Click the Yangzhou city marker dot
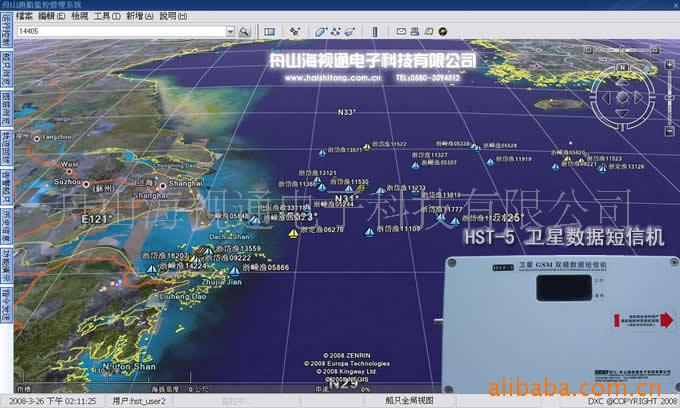This screenshot has height=408, width=680. [x=37, y=139]
